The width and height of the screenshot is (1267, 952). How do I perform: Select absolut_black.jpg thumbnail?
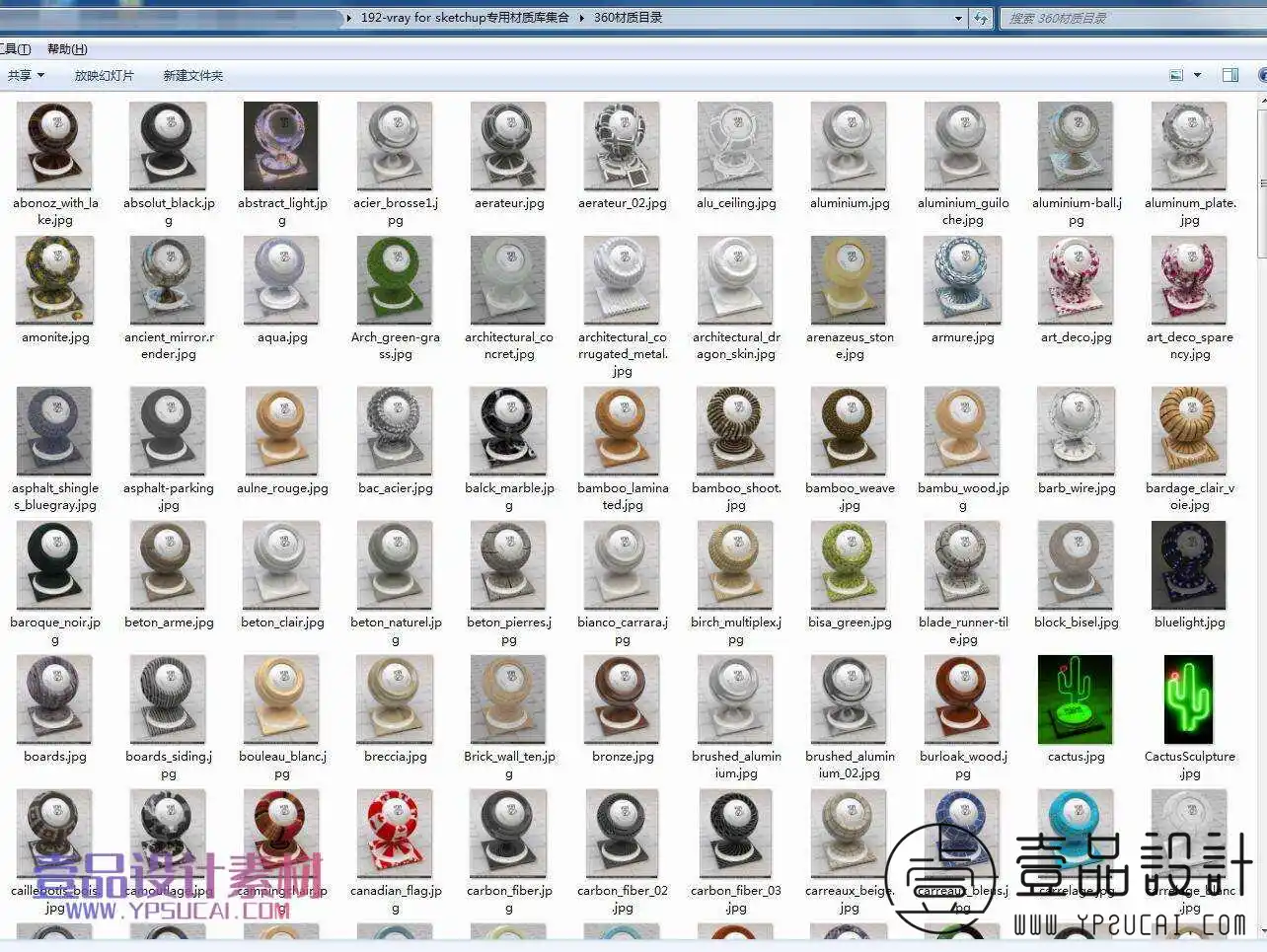point(169,146)
